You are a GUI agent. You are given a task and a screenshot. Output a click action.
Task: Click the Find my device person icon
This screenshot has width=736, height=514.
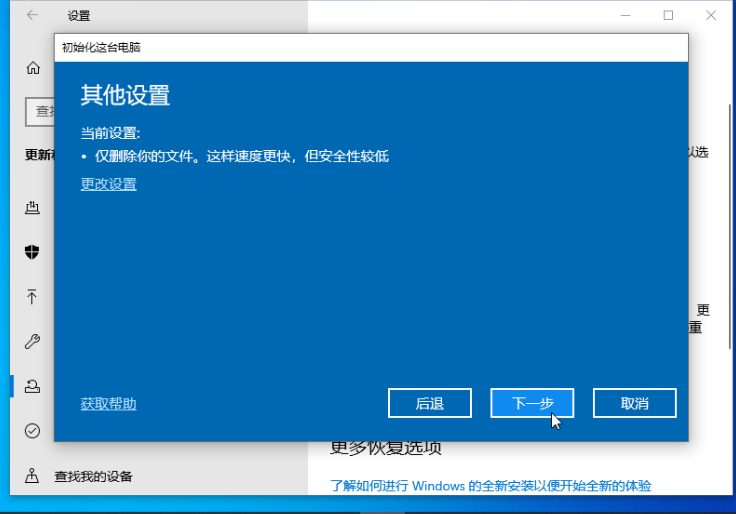32,476
